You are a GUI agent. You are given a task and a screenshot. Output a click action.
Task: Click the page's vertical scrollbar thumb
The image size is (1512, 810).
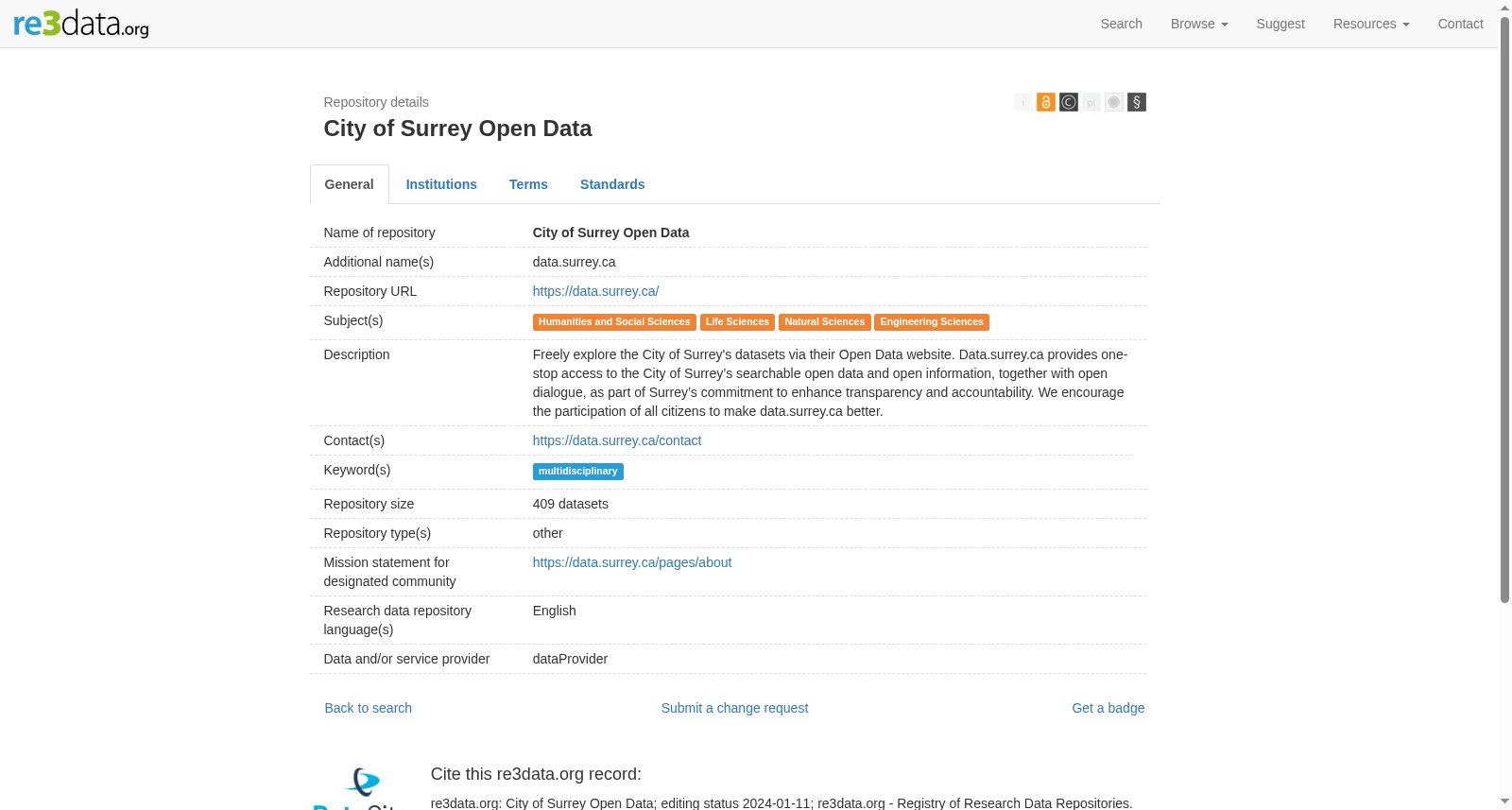(1504, 308)
